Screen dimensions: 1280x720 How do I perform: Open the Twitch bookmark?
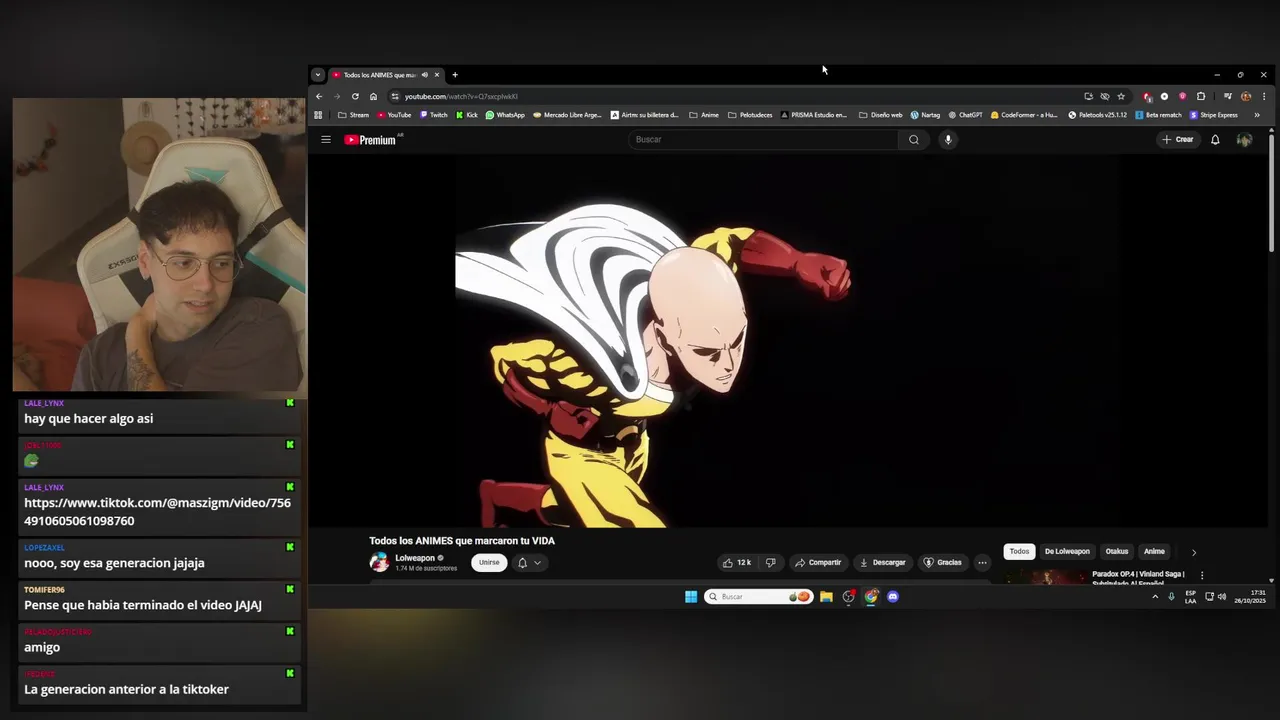[x=434, y=115]
